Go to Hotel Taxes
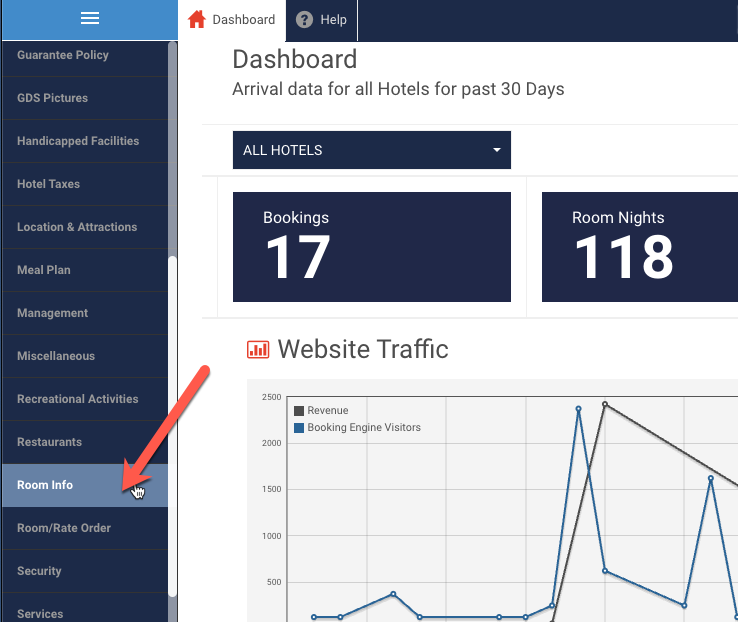This screenshot has height=622, width=738. (x=85, y=184)
